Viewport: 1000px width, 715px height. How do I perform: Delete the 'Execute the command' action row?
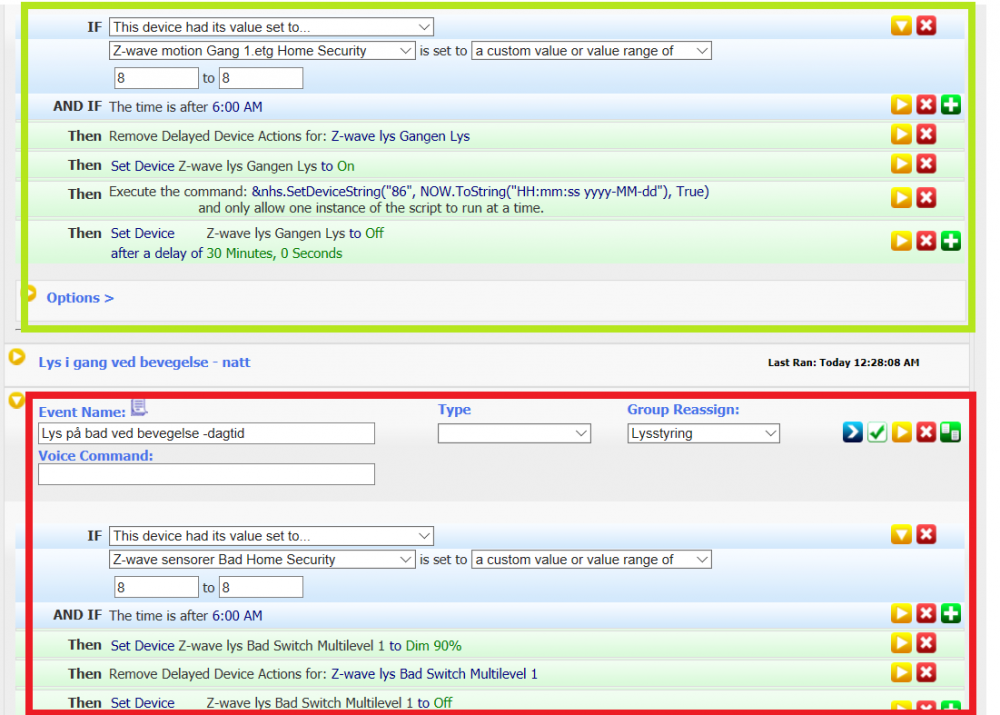tap(926, 197)
